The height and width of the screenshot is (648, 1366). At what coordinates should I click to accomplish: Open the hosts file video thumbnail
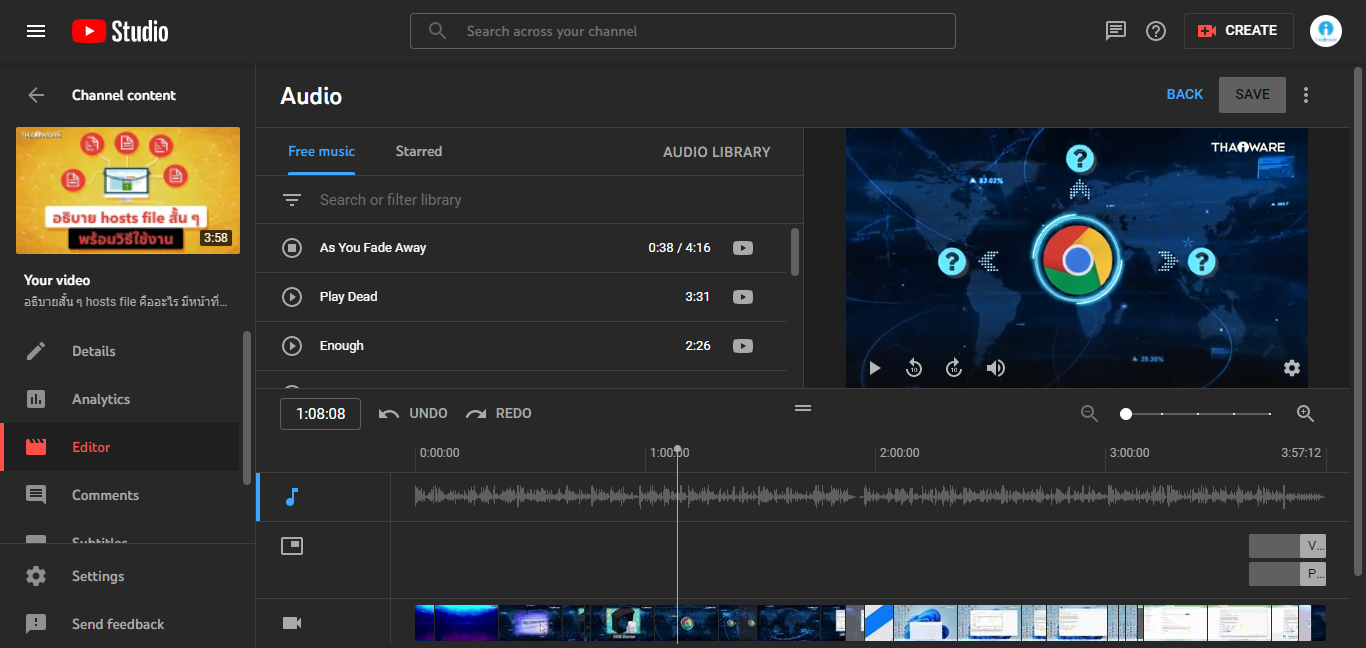tap(128, 190)
